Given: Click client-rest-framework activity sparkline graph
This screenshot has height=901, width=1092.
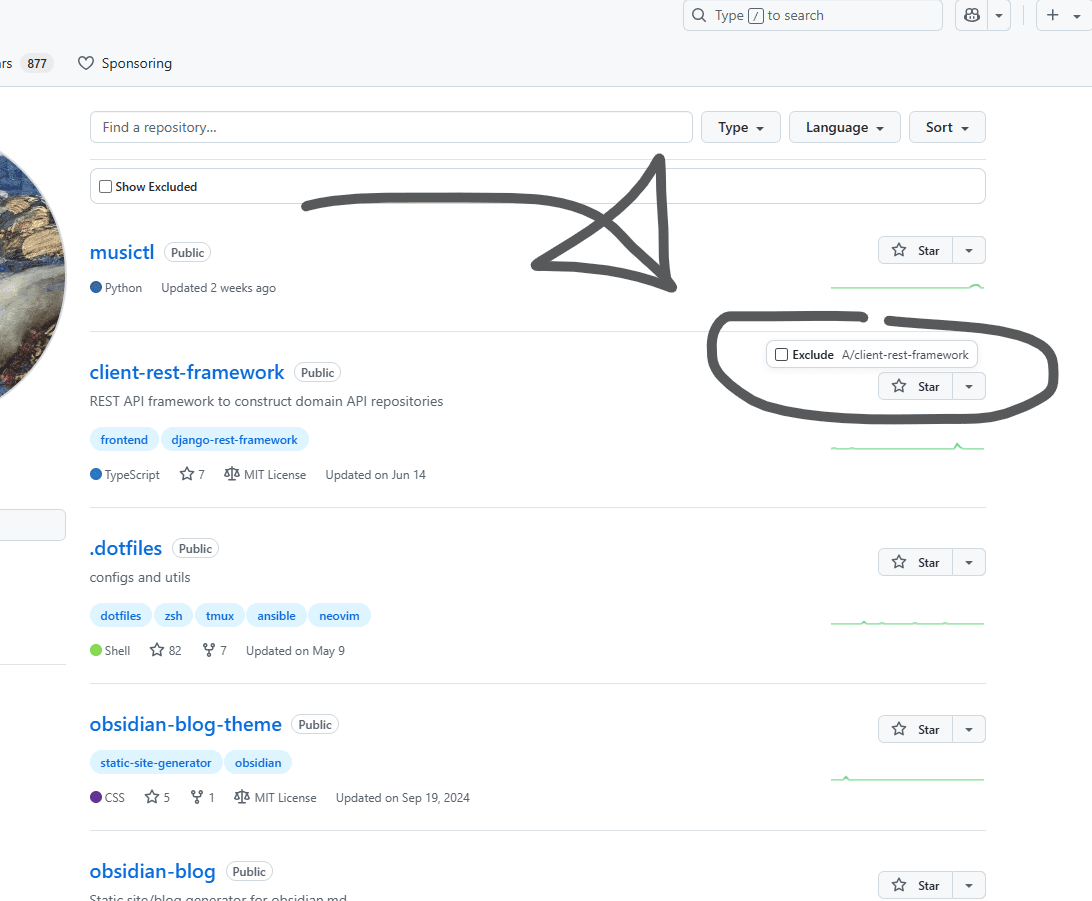Looking at the screenshot, I should [x=907, y=447].
